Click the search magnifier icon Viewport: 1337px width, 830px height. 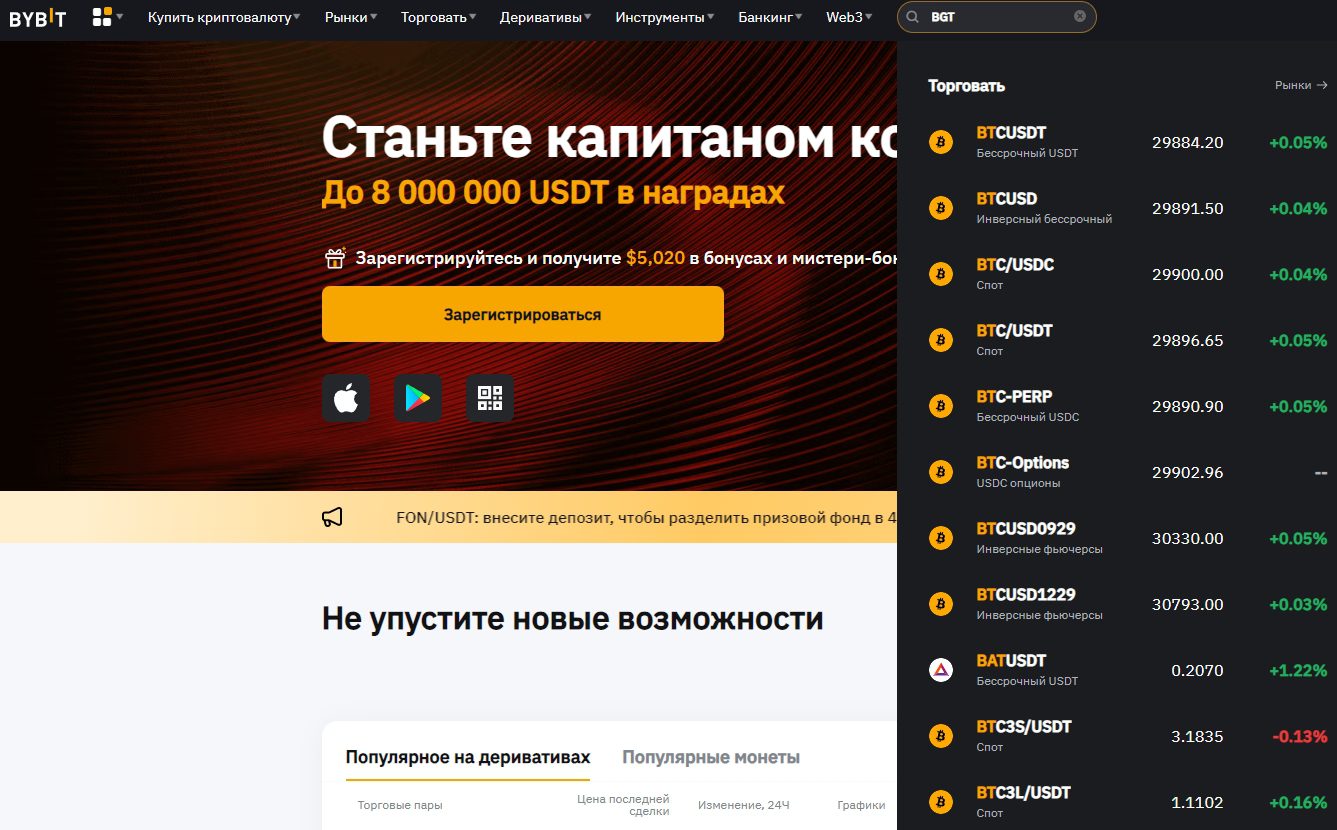[x=912, y=17]
